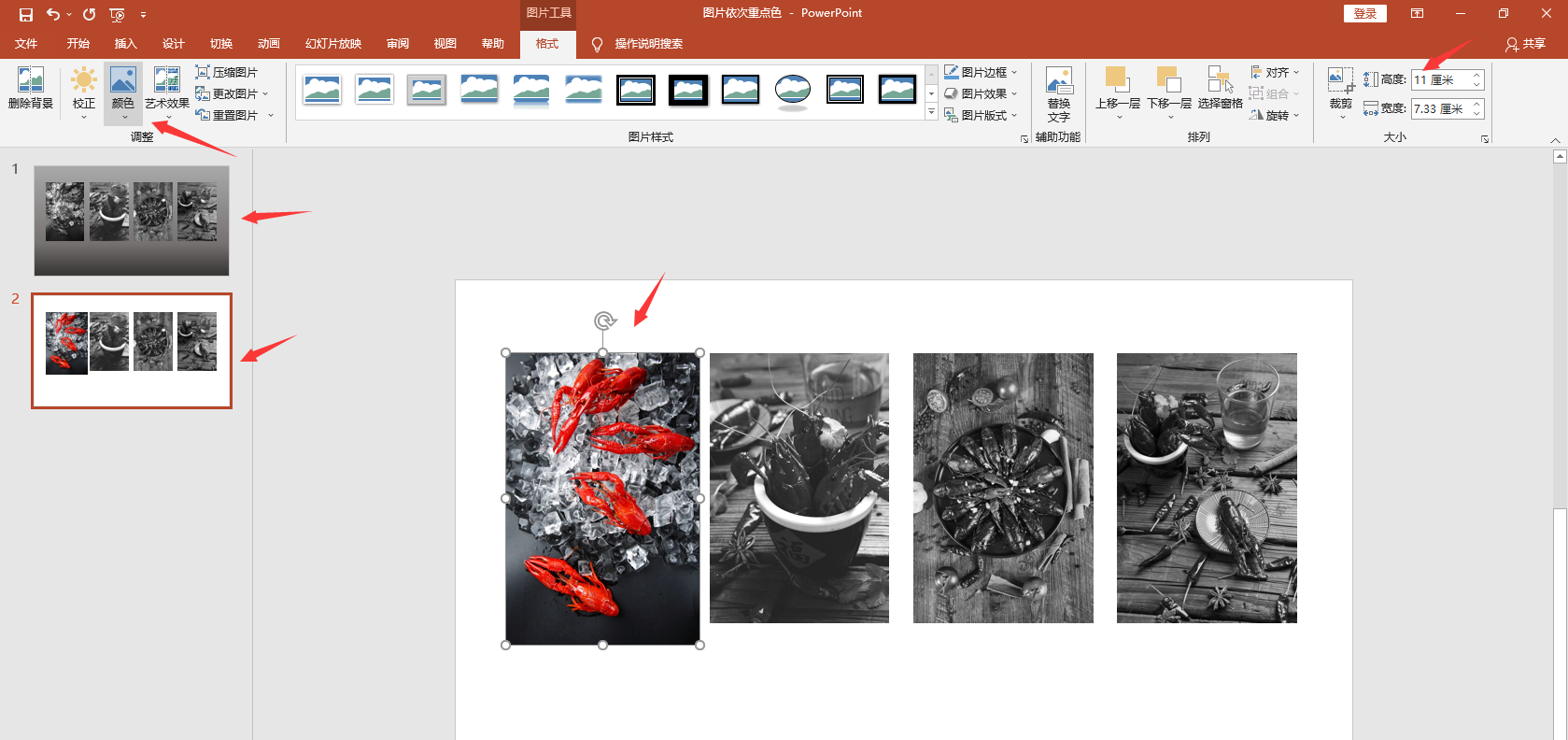The image size is (1568, 740).
Task: Open 校正 corrections tool
Action: tap(84, 92)
